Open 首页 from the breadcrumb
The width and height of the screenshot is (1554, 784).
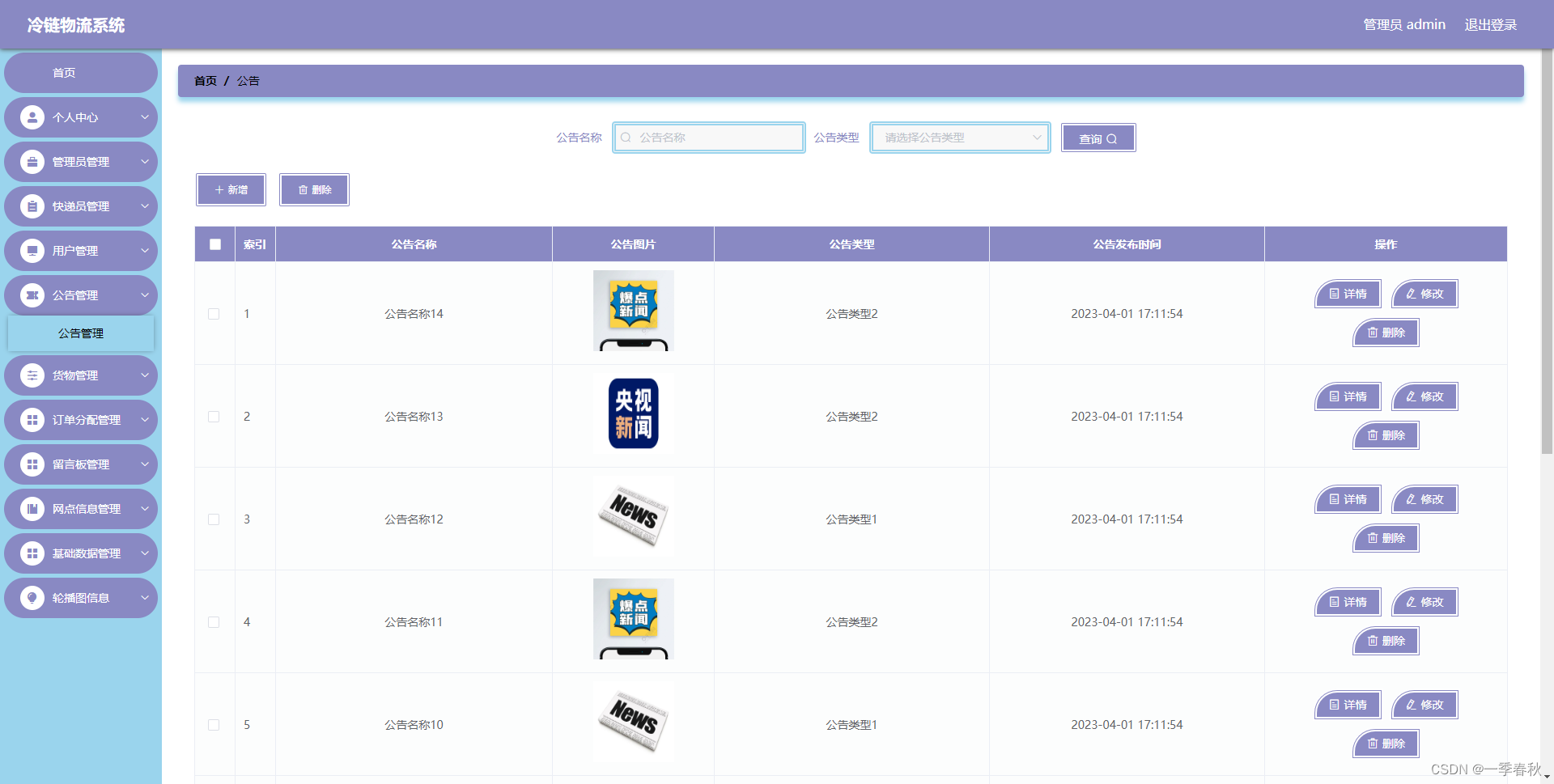pos(205,80)
